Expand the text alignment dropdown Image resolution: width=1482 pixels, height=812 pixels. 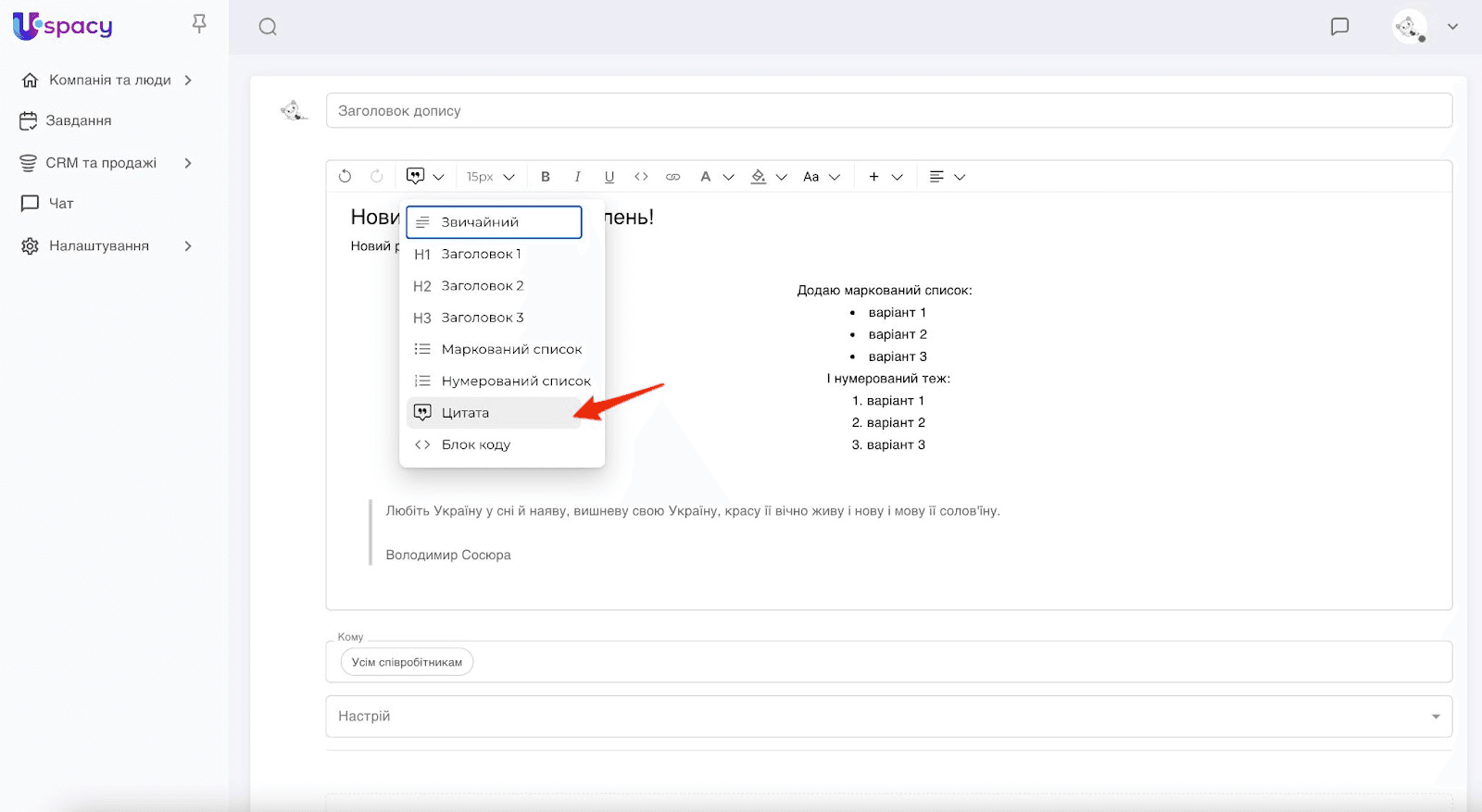[947, 177]
